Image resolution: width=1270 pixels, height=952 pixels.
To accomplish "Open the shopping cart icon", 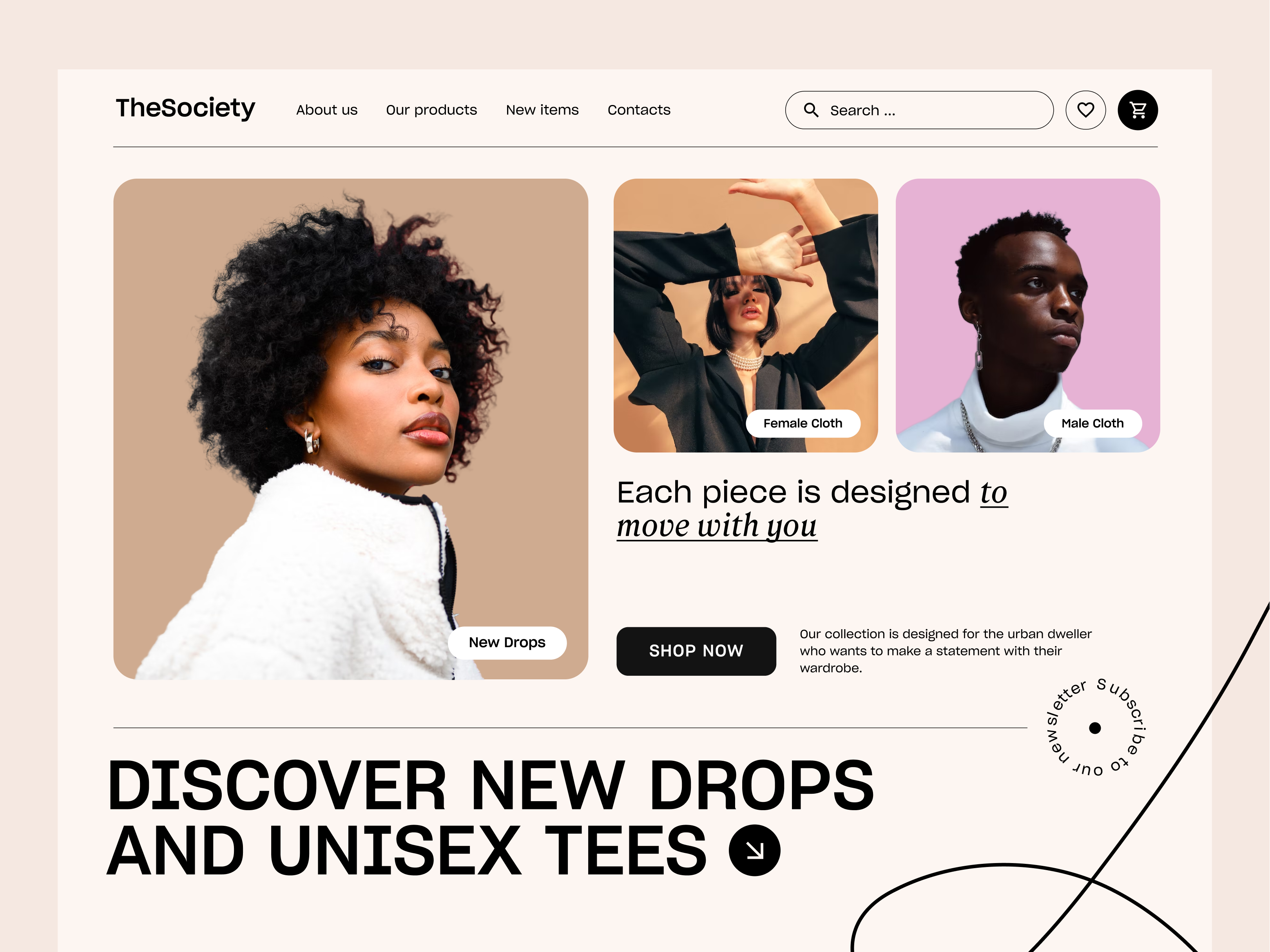I will pyautogui.click(x=1138, y=110).
